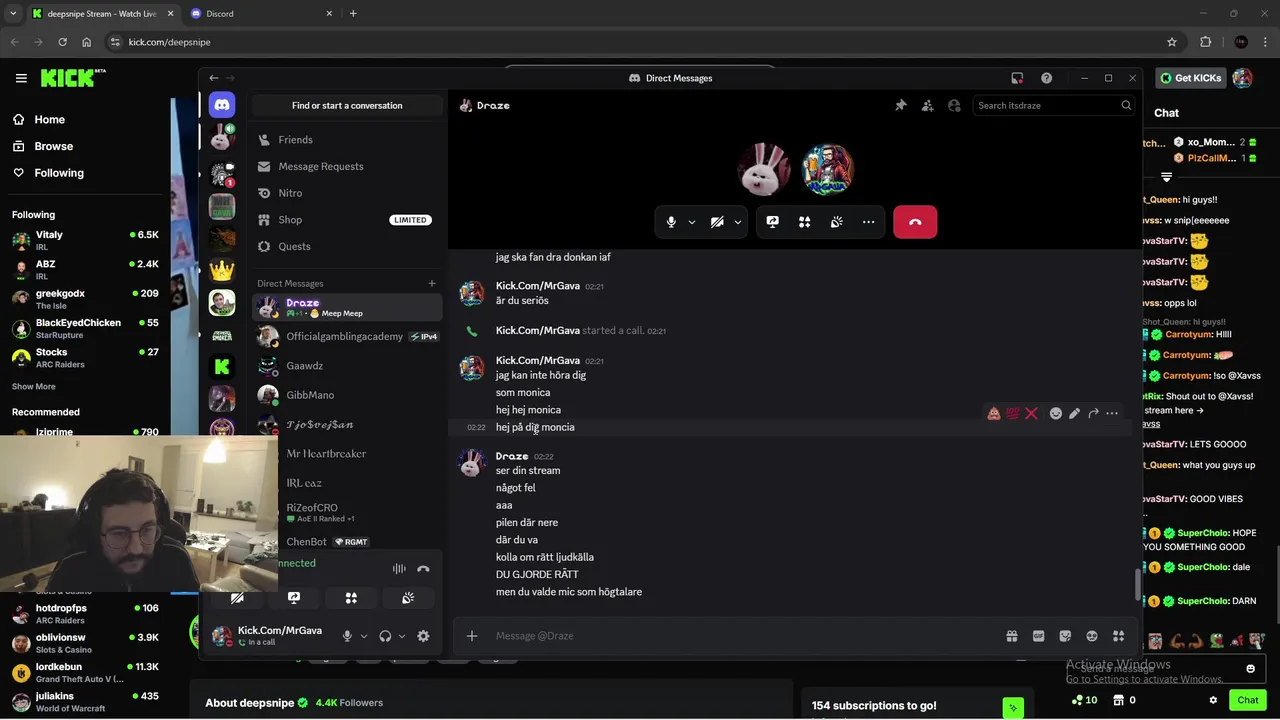Send a gift with the gift icon
Image resolution: width=1280 pixels, height=720 pixels.
tap(1012, 636)
